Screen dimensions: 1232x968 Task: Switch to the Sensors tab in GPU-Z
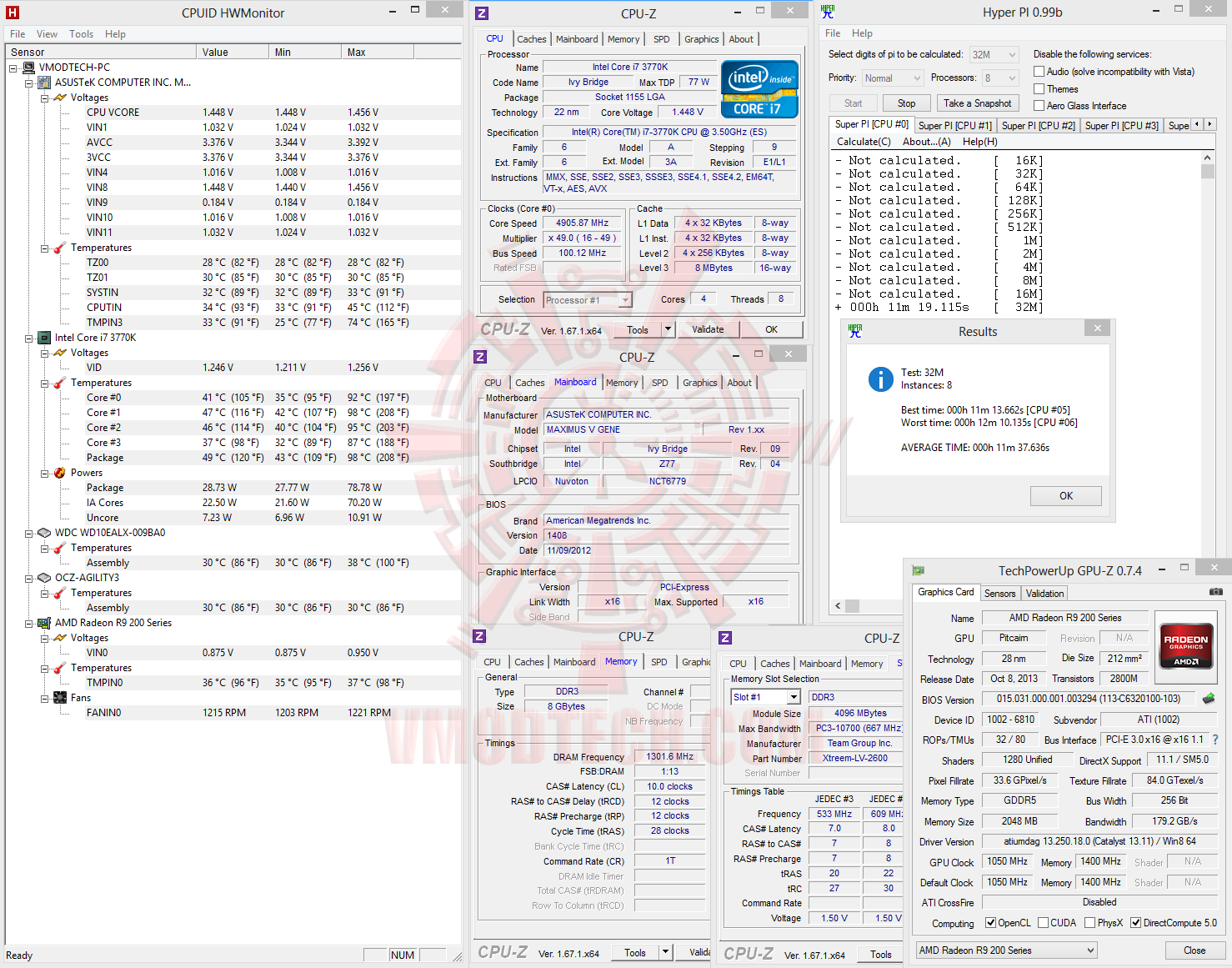tap(999, 594)
